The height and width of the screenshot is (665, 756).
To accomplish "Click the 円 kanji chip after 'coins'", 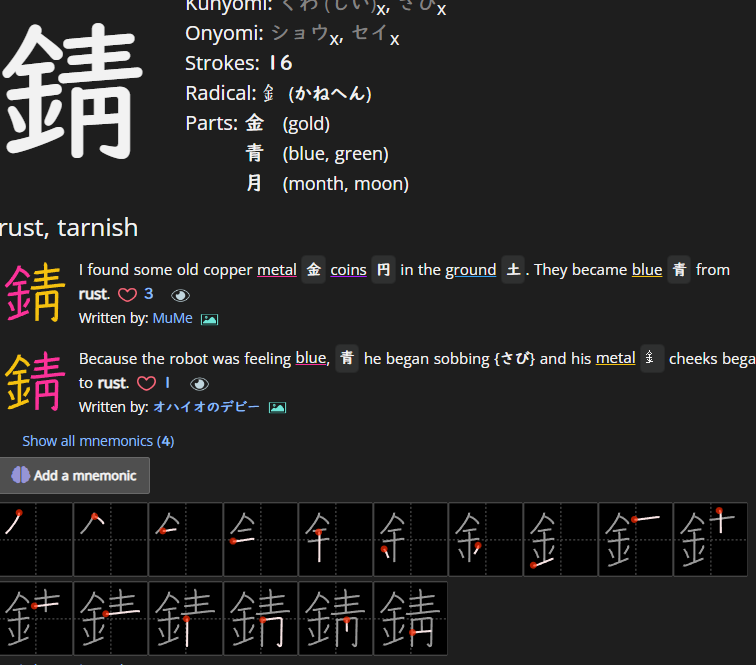I will [384, 270].
